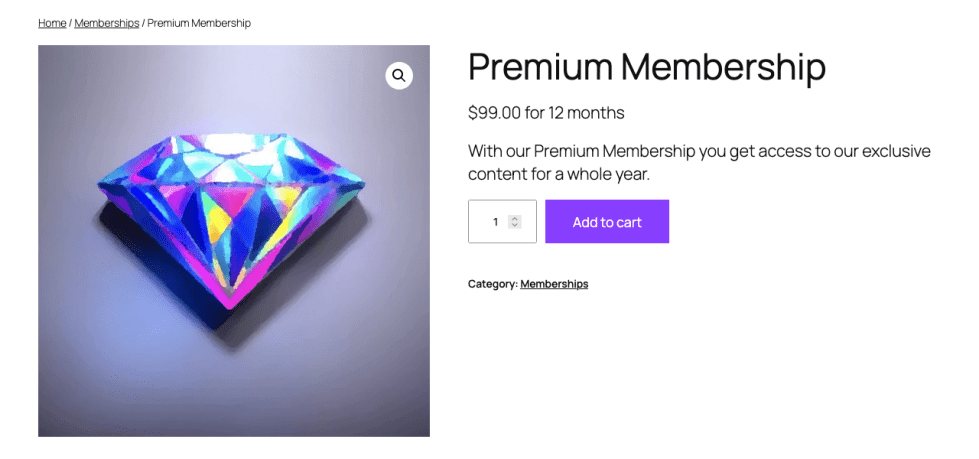The width and height of the screenshot is (979, 459).
Task: Open the Memberships category link below cart button
Action: click(x=554, y=284)
